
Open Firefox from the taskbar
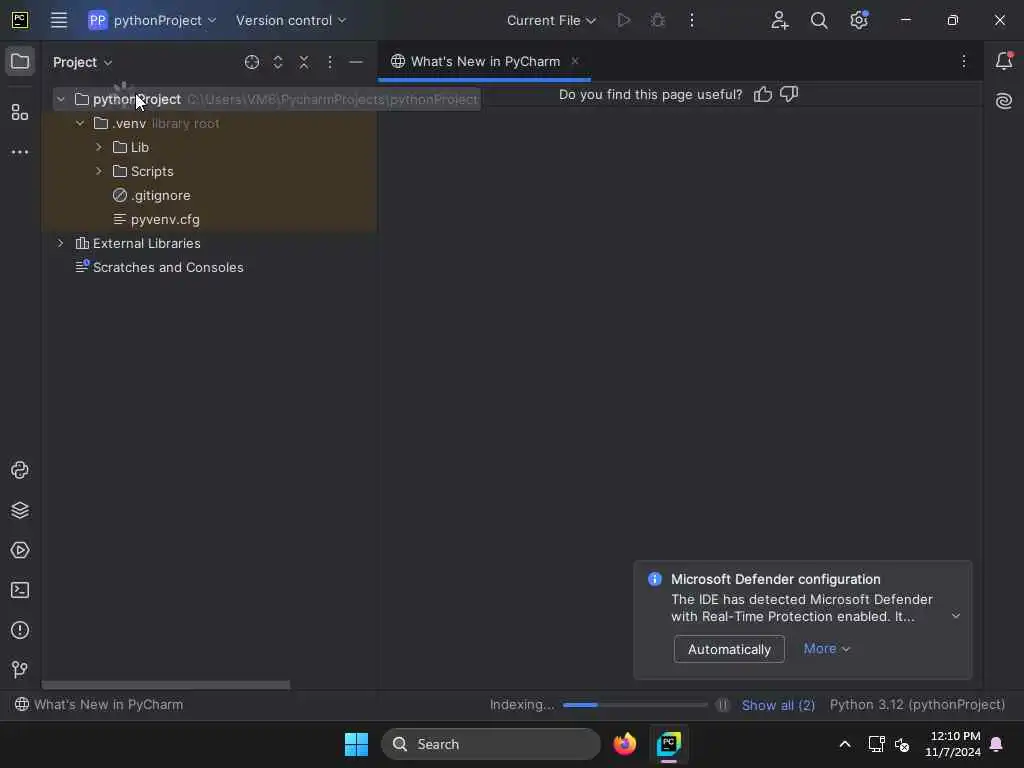[x=624, y=744]
